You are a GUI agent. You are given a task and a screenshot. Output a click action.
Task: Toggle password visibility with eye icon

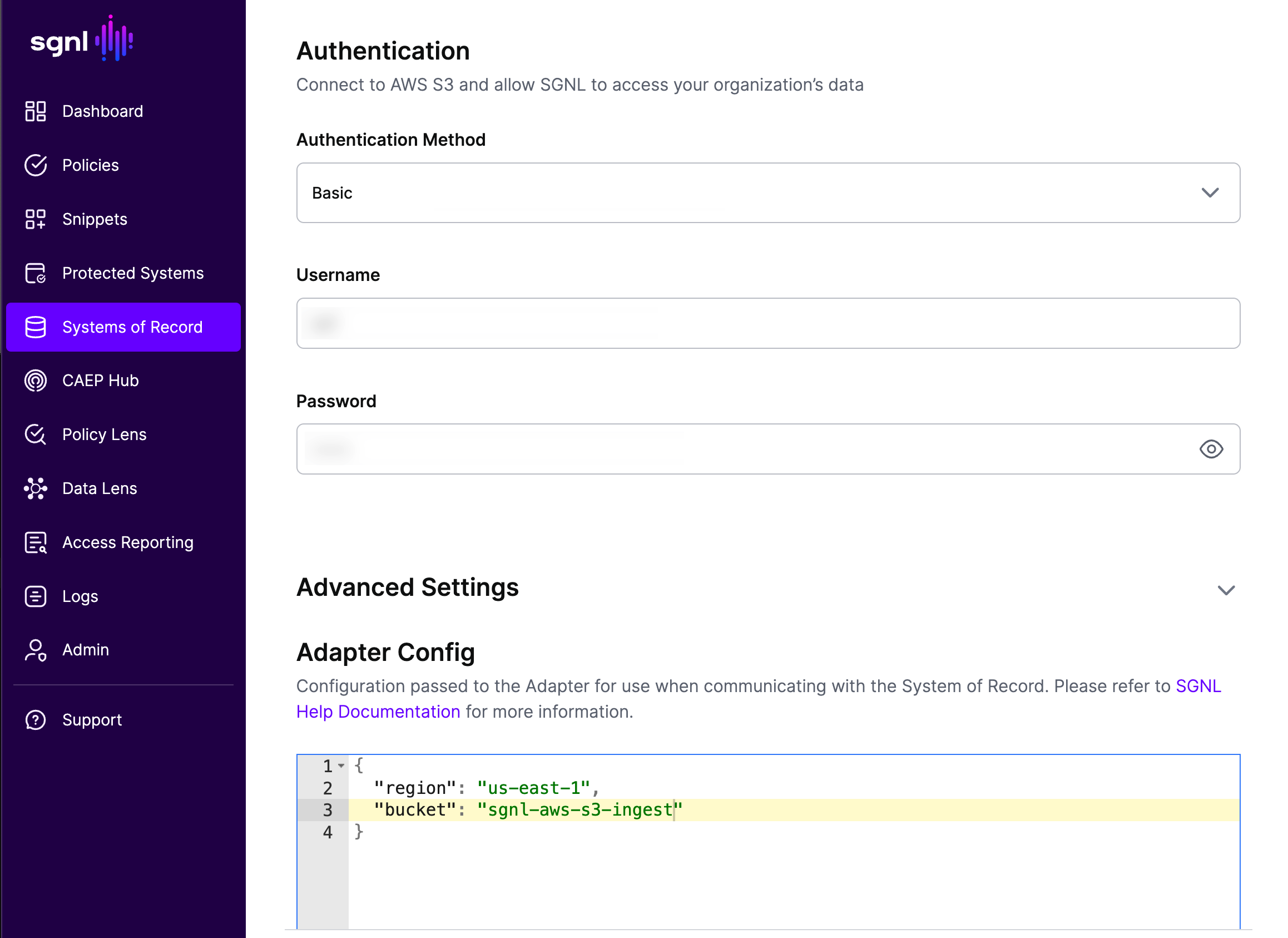click(x=1212, y=448)
